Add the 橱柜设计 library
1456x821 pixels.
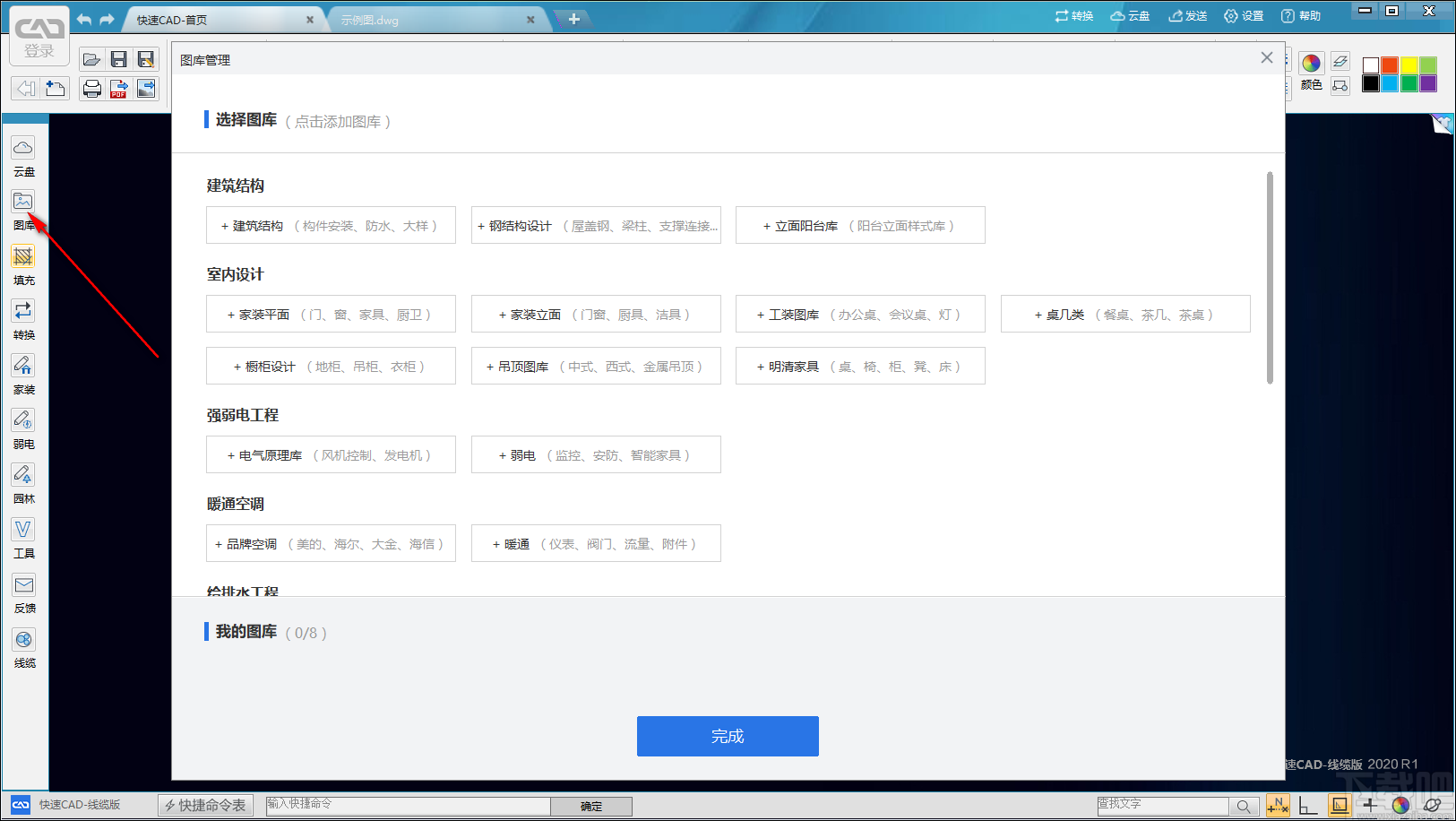331,366
